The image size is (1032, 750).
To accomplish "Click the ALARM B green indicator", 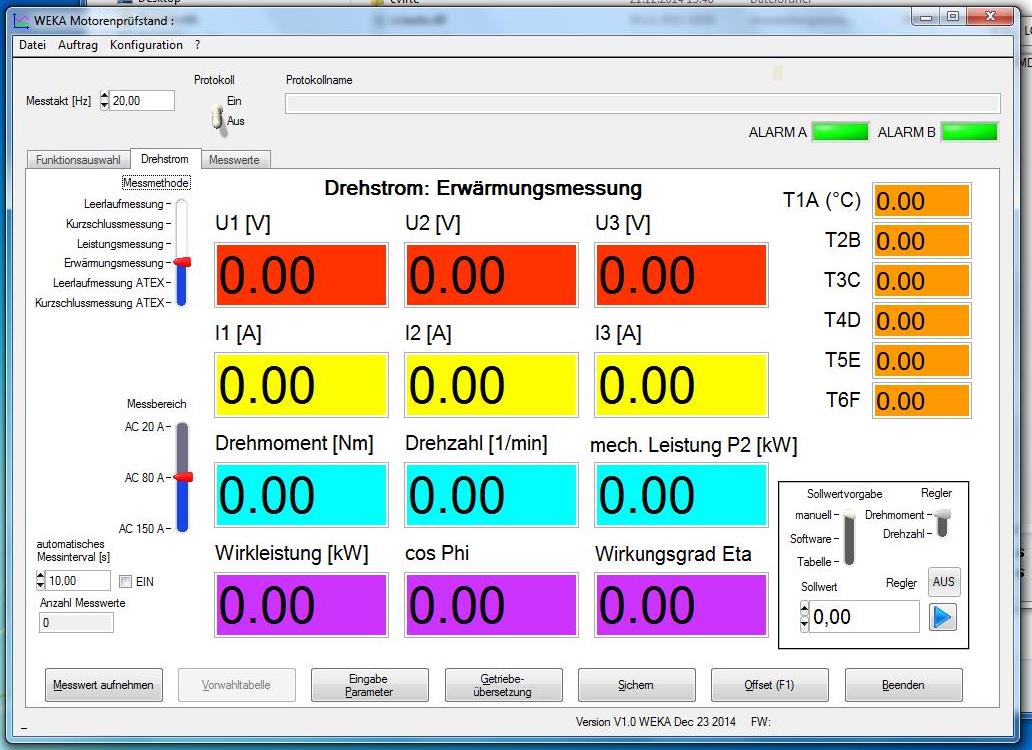I will (969, 132).
